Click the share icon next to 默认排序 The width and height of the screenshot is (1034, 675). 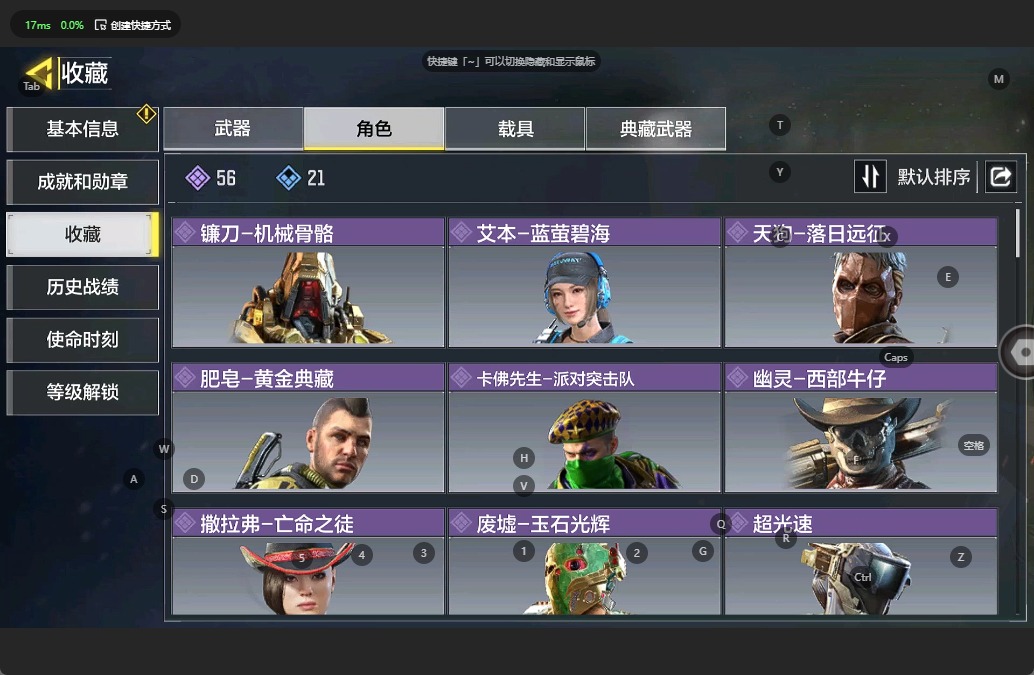pos(1000,177)
